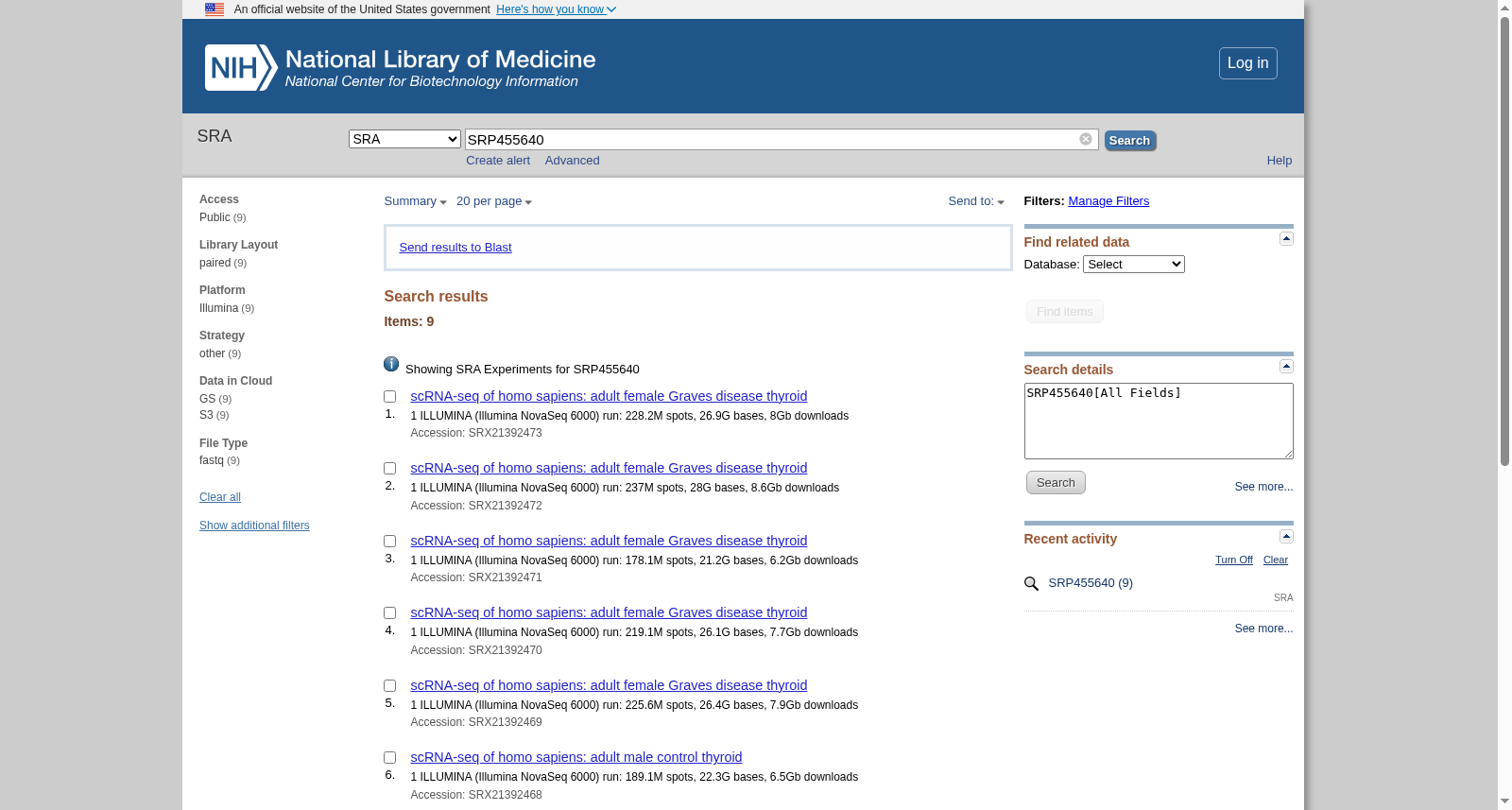Filter by GS cloud data

click(x=207, y=399)
